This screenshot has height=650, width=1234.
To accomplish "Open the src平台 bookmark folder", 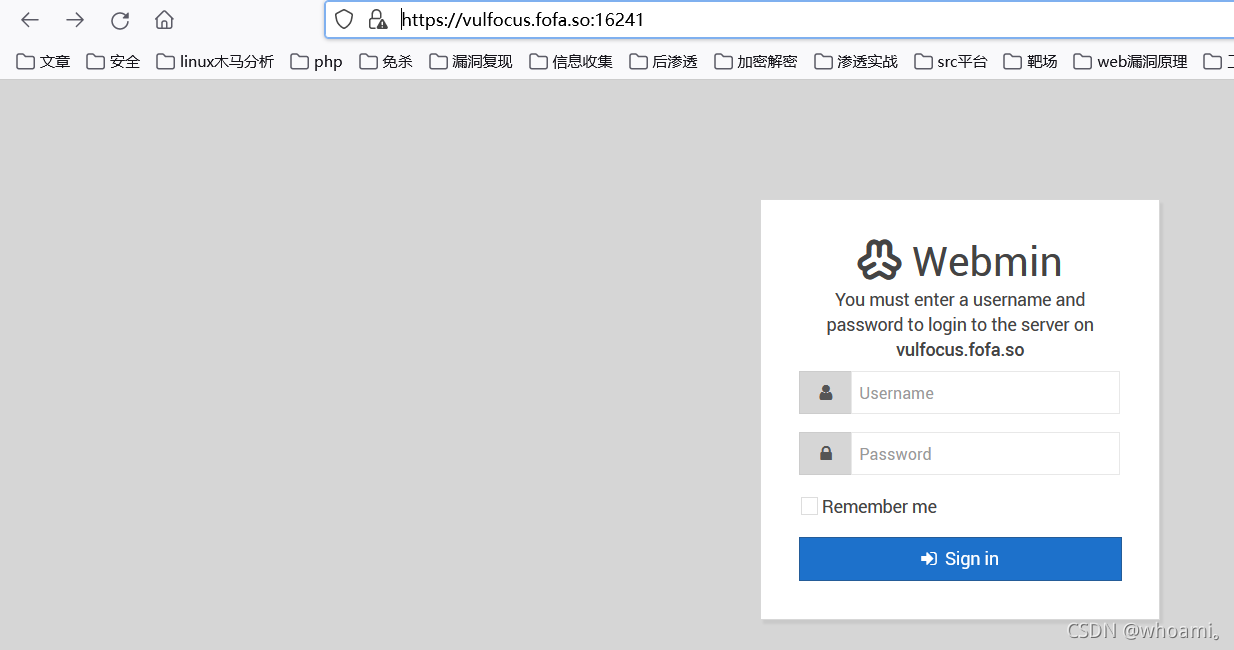I will point(951,62).
